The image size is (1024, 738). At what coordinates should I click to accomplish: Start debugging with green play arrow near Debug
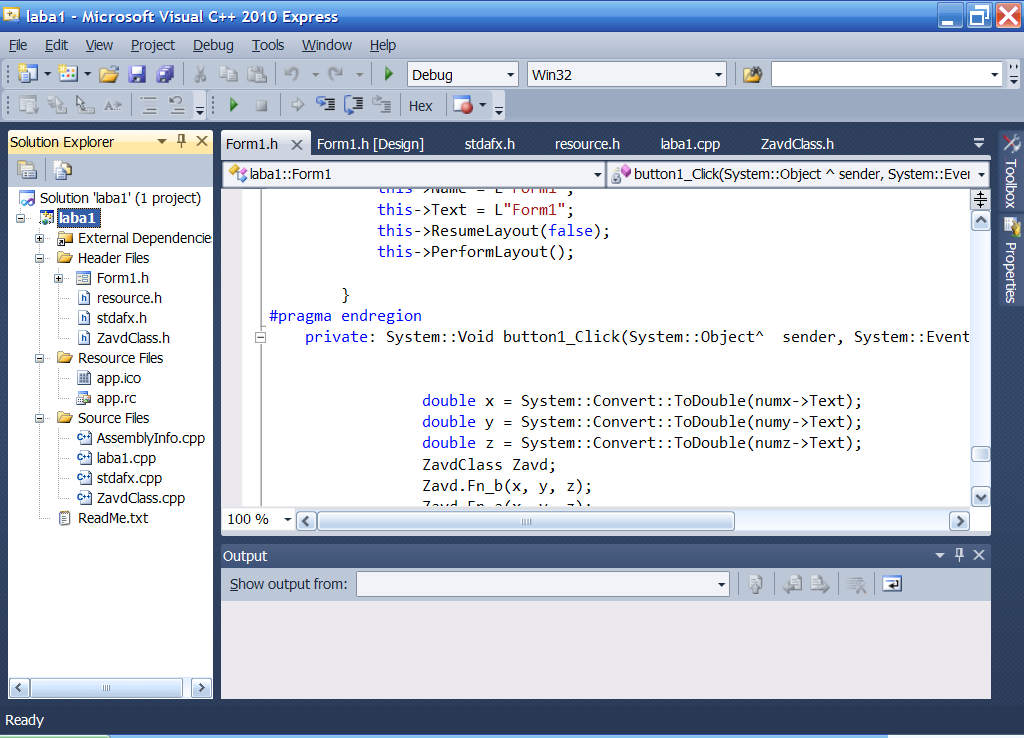point(389,74)
